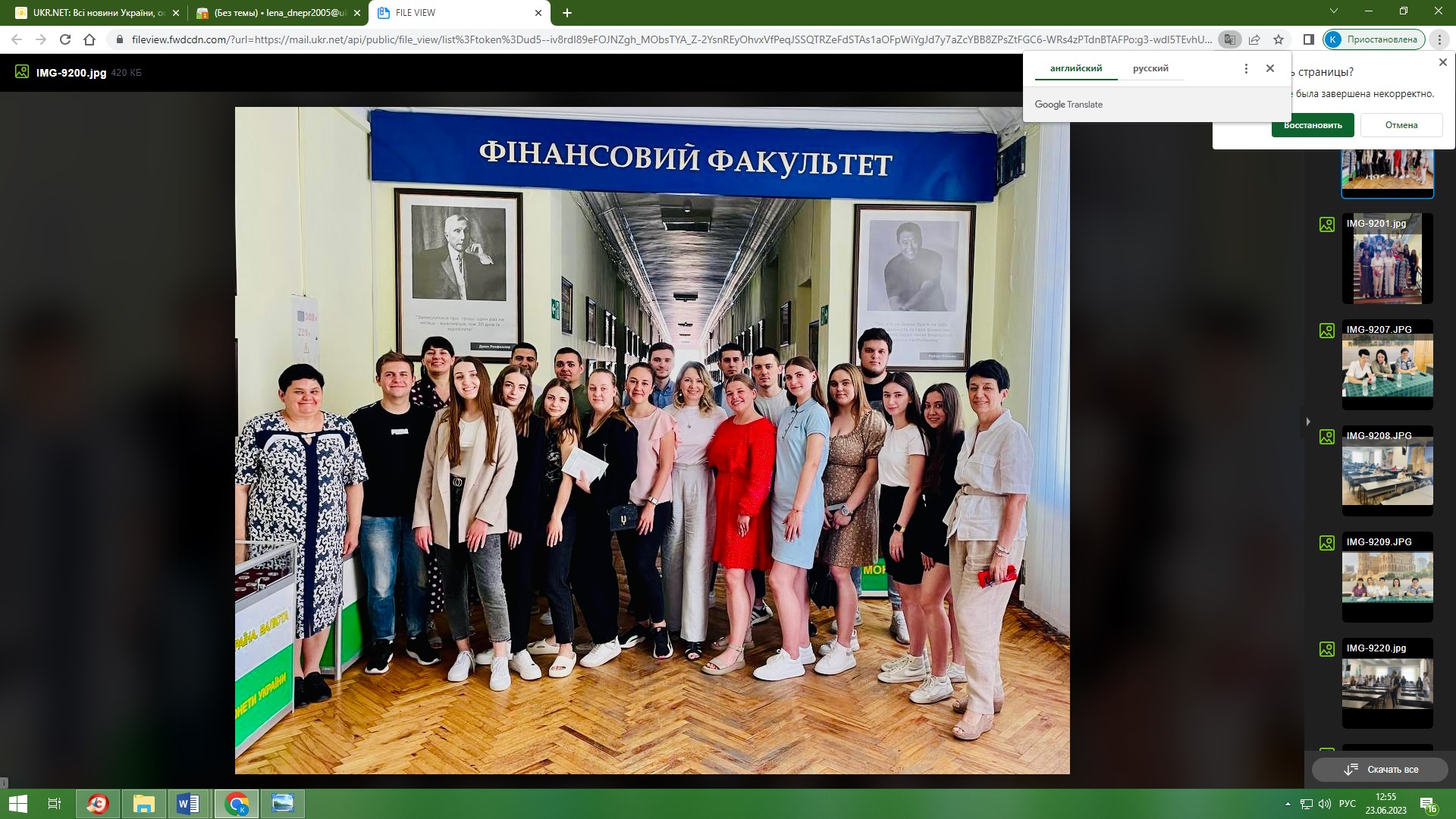1456x819 pixels.
Task: Click image icon beside IMG-9201.jpg
Action: coord(1327,224)
